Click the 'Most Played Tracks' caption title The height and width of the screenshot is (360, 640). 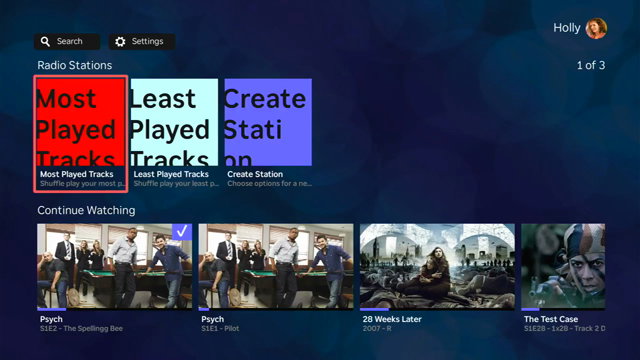[x=77, y=174]
